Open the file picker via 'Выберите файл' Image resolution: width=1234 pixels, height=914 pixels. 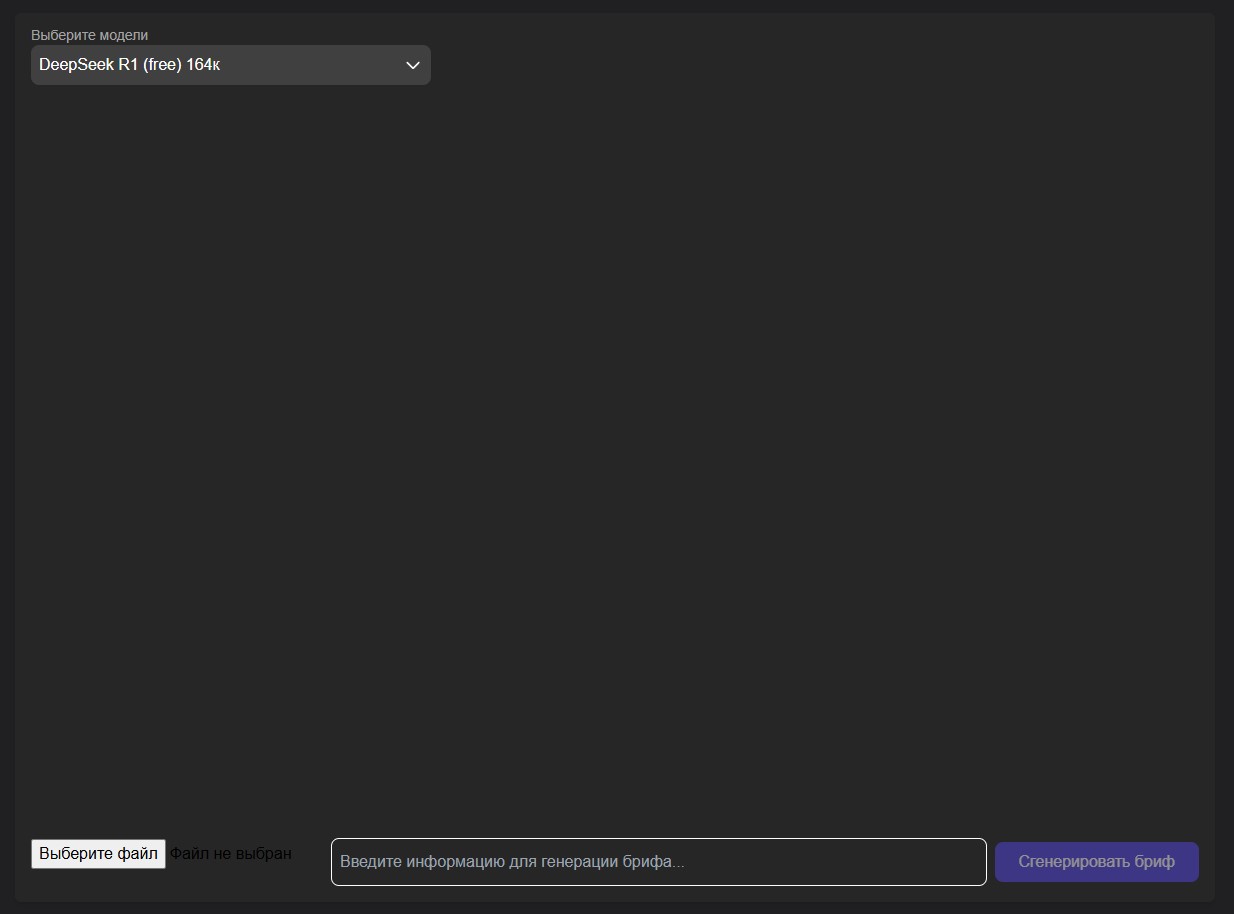click(x=98, y=854)
